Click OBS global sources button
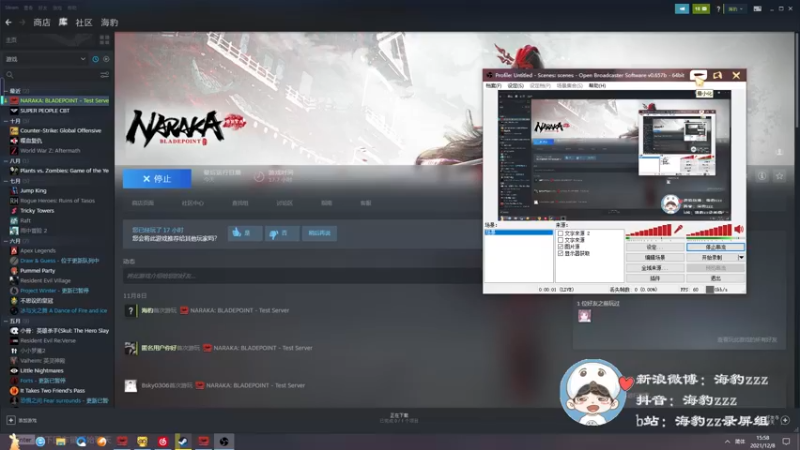 pos(655,268)
